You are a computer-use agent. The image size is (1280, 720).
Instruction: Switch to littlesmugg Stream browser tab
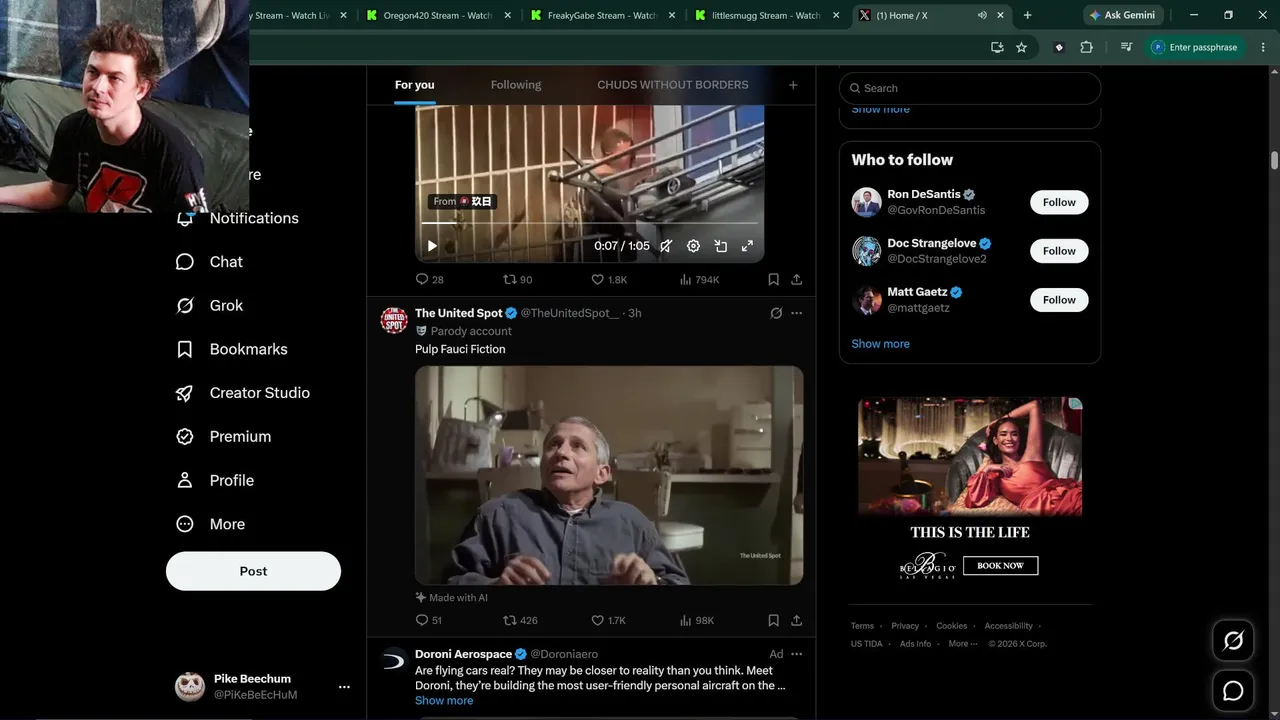tap(765, 15)
